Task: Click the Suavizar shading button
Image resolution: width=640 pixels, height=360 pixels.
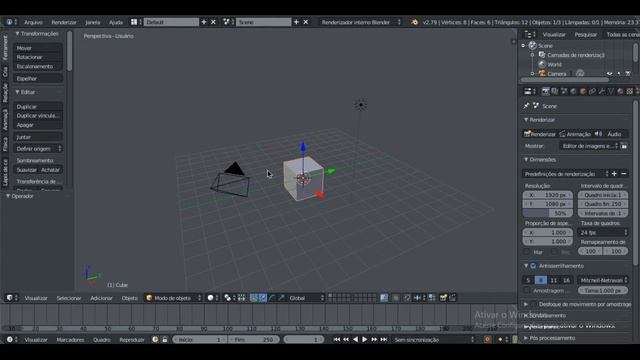Action: pos(27,170)
